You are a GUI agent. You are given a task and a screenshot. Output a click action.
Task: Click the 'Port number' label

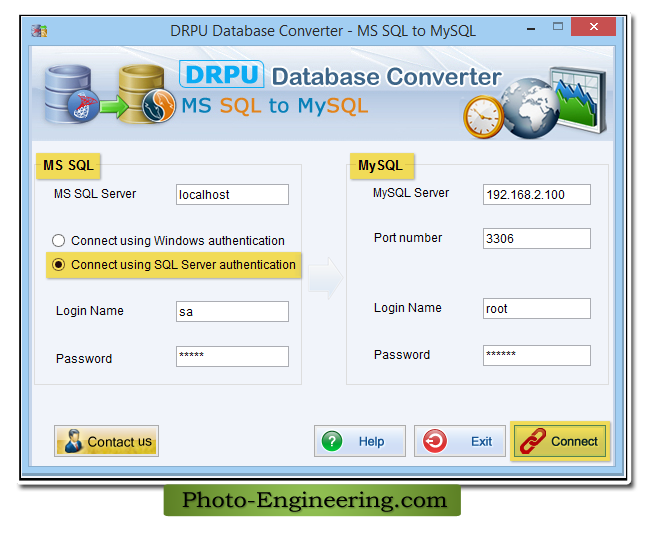pos(408,238)
